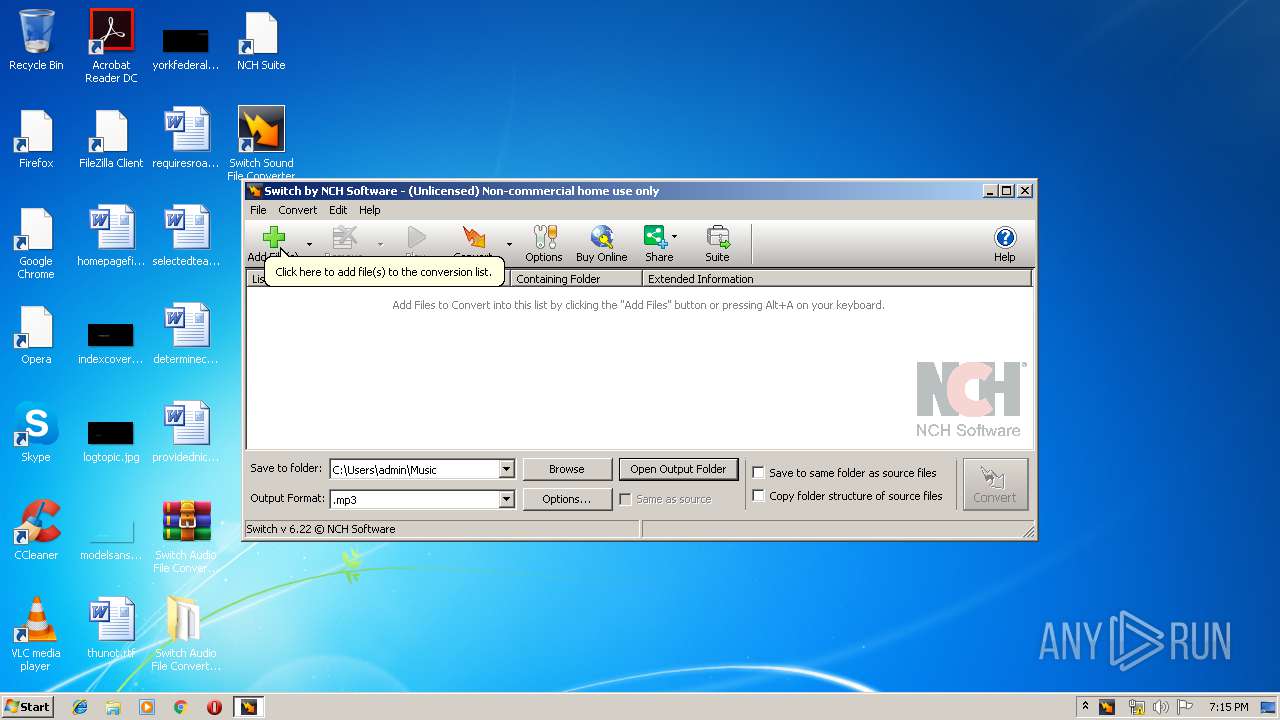Viewport: 1280px width, 720px height.
Task: Open the Output Format .mp3 dropdown
Action: click(x=506, y=499)
